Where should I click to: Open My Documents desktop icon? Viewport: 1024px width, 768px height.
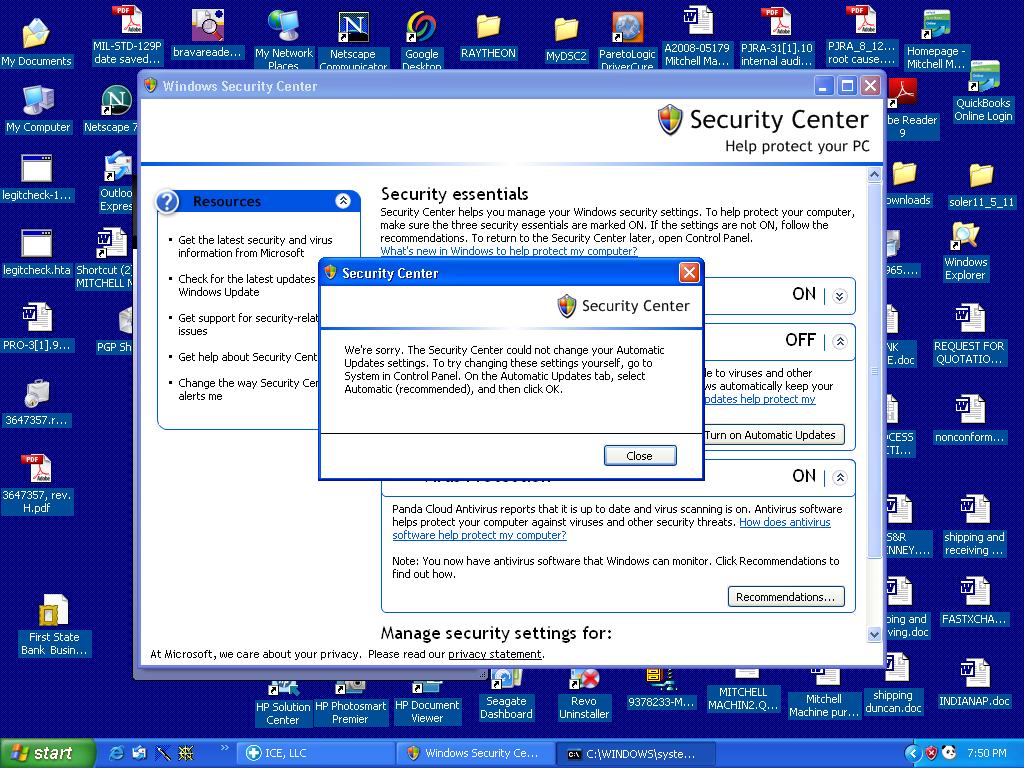36,42
